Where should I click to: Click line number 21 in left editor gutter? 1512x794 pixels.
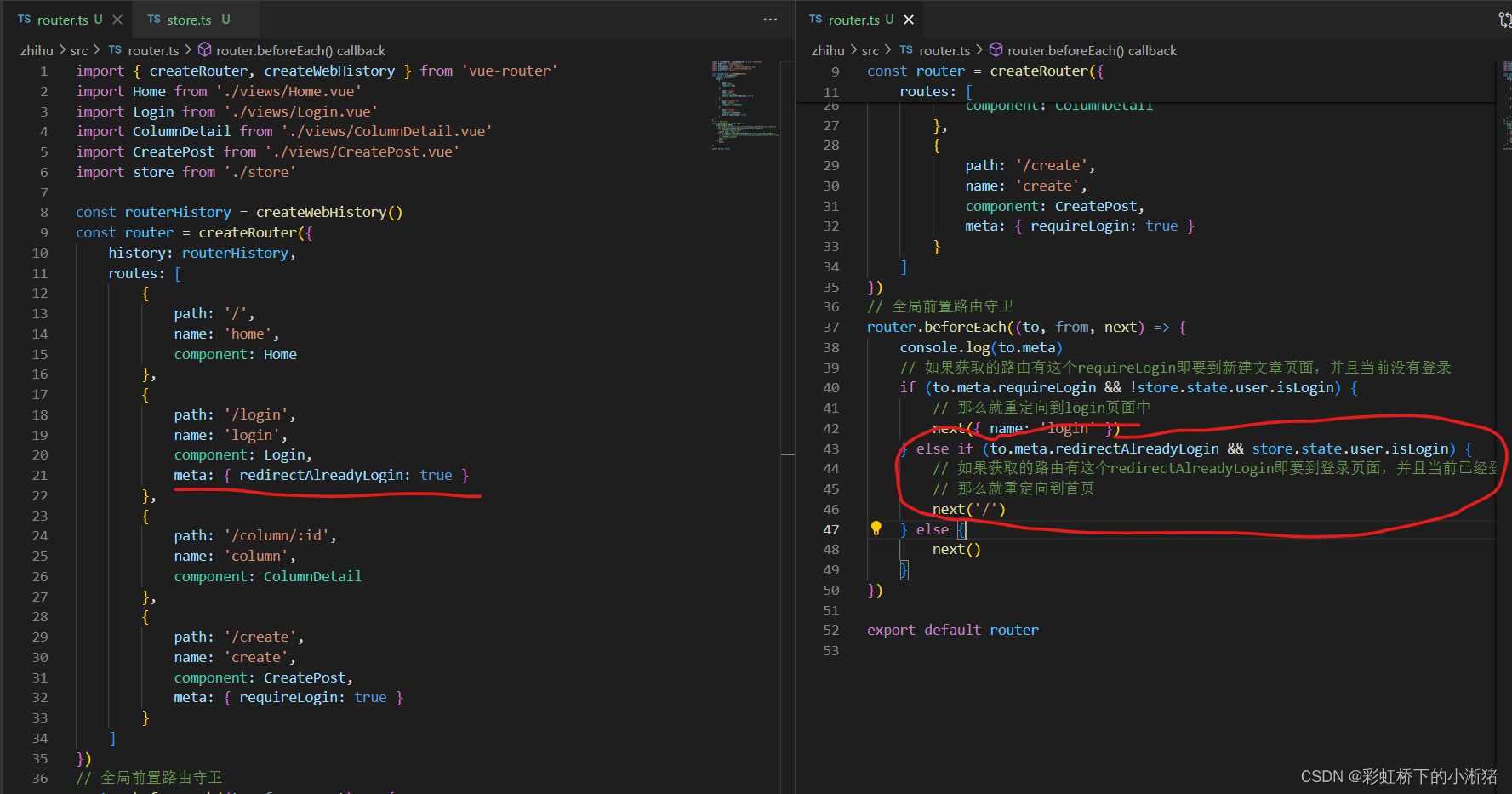40,476
